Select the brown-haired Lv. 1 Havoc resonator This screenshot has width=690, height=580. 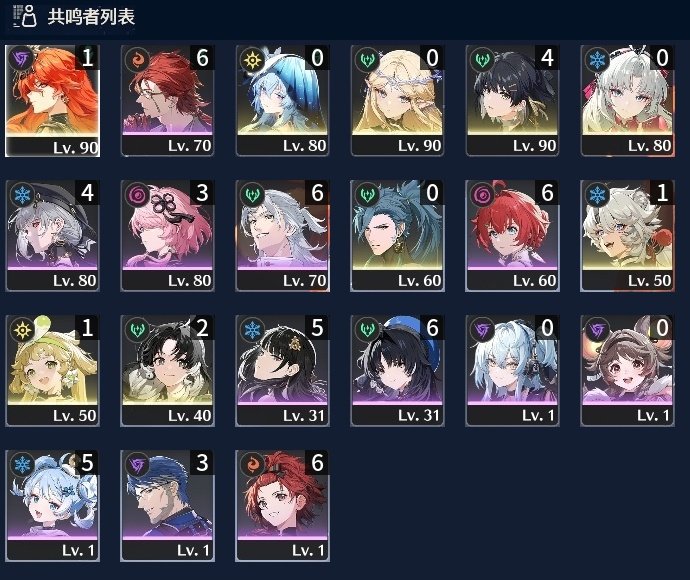pyautogui.click(x=627, y=371)
